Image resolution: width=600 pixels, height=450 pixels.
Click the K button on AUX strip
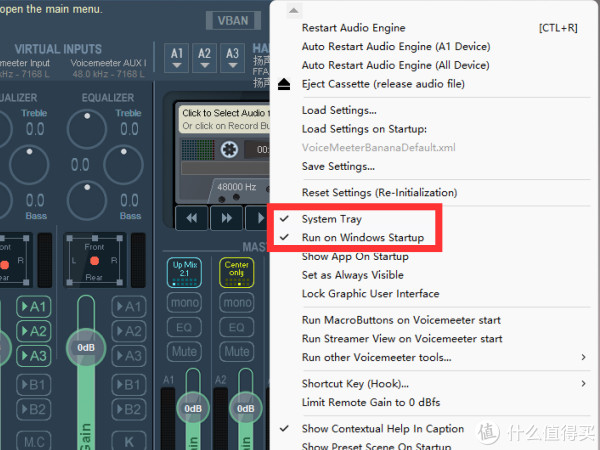(131, 440)
